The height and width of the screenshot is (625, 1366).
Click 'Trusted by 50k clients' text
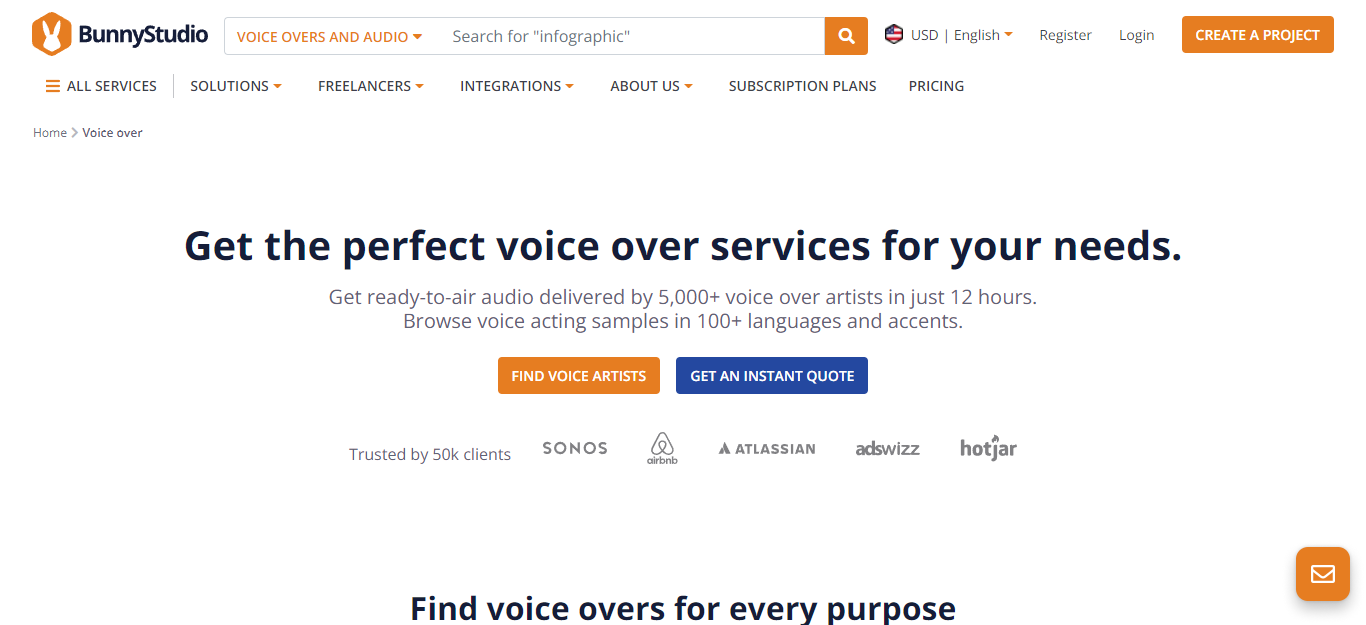(430, 454)
